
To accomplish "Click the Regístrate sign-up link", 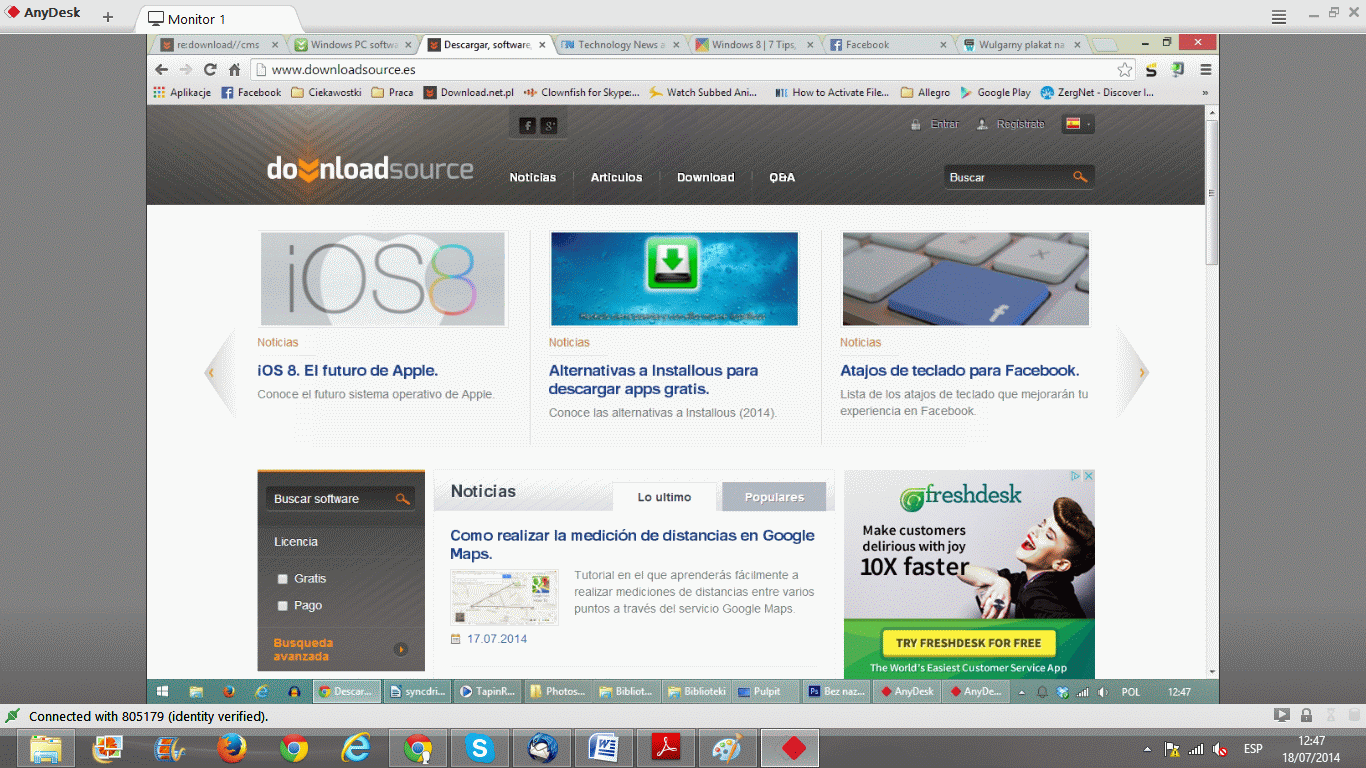I will pos(1020,124).
